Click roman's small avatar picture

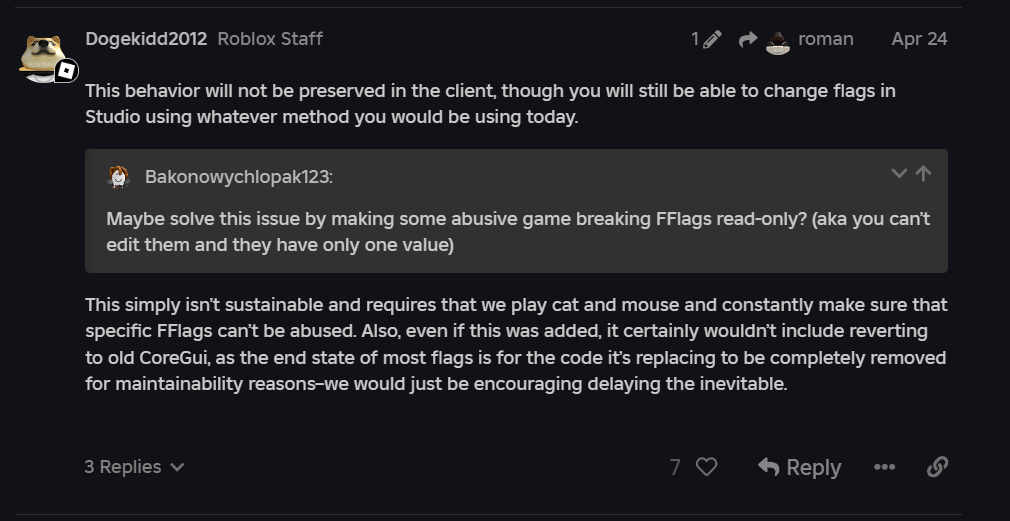pyautogui.click(x=778, y=41)
